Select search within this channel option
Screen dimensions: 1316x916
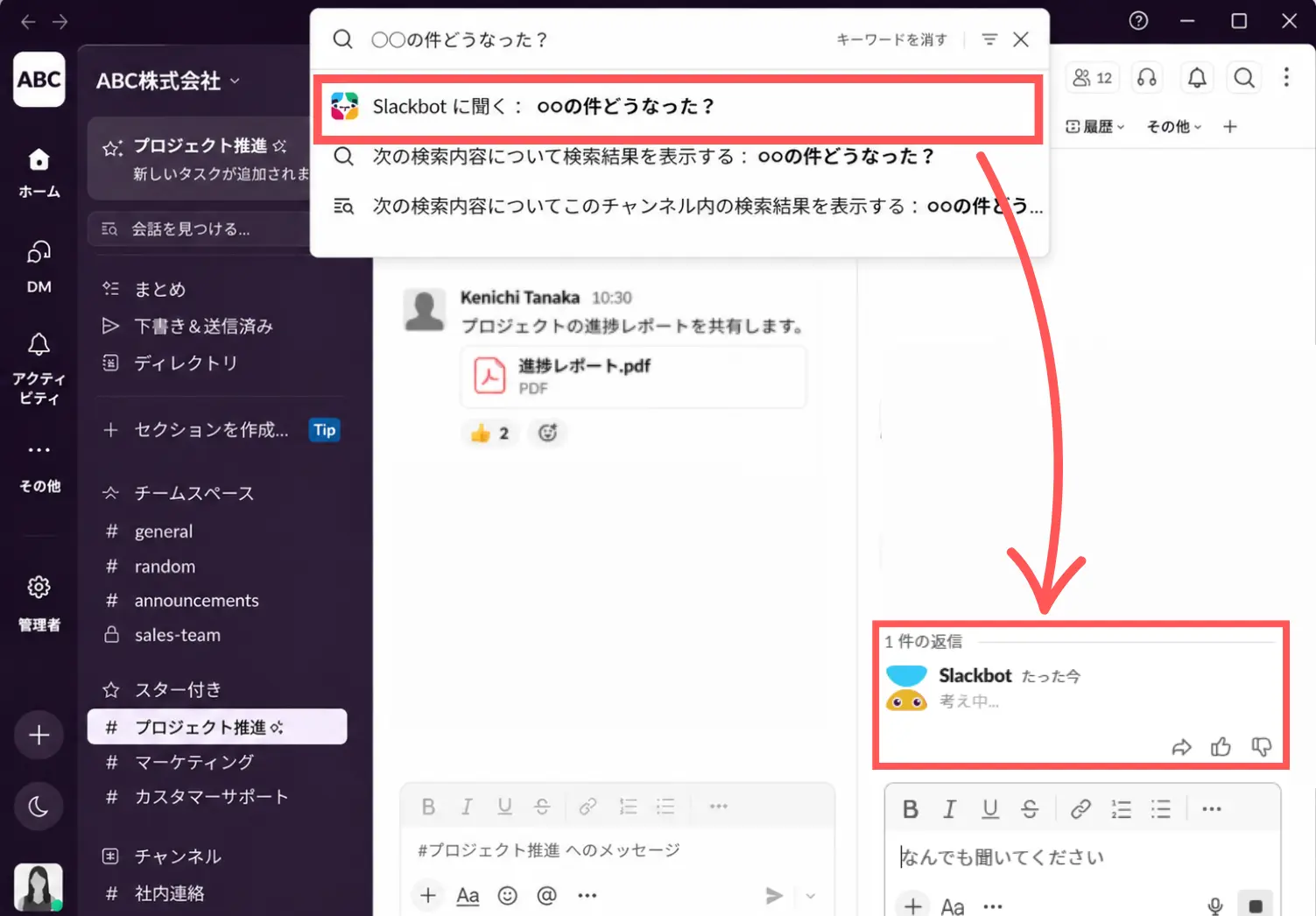pyautogui.click(x=679, y=207)
